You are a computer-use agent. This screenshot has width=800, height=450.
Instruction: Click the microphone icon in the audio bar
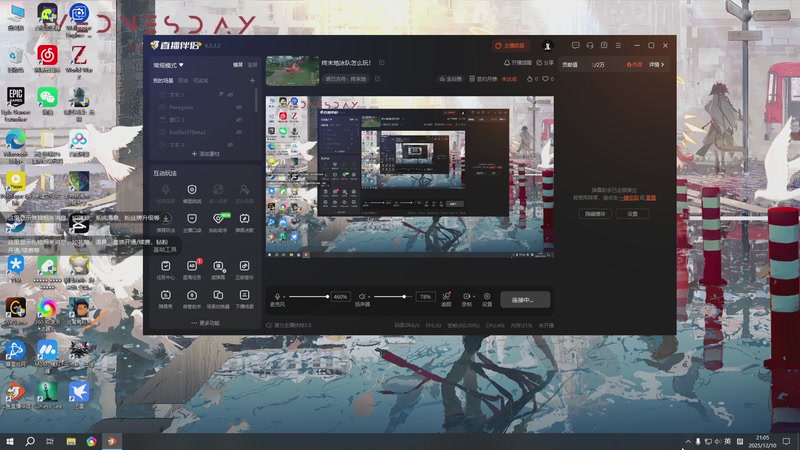[277, 296]
